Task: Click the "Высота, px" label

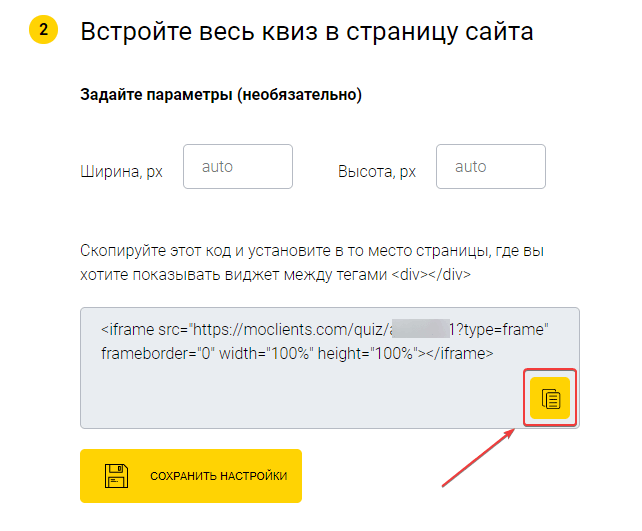Action: click(377, 172)
